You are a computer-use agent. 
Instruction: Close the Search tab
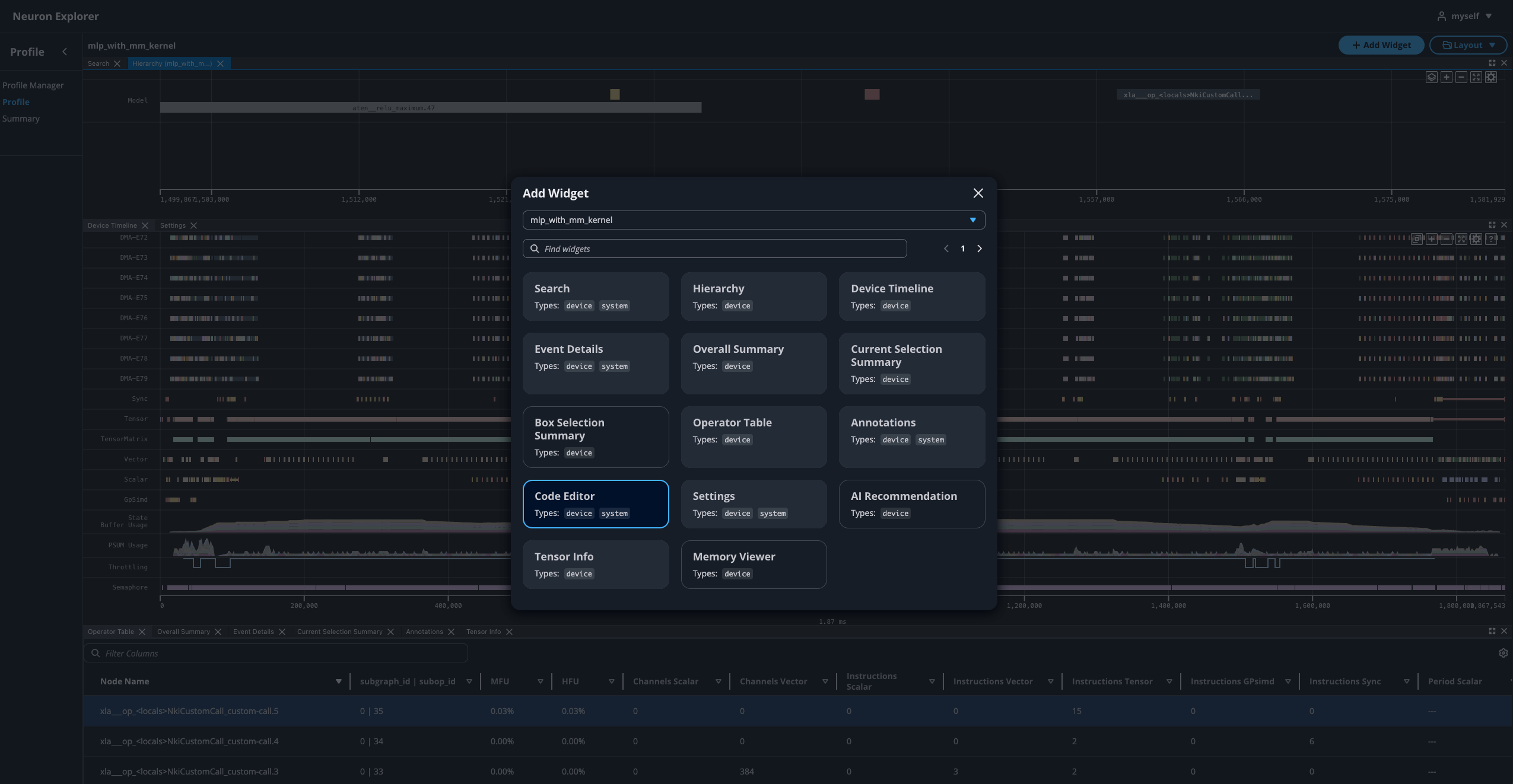click(x=117, y=63)
